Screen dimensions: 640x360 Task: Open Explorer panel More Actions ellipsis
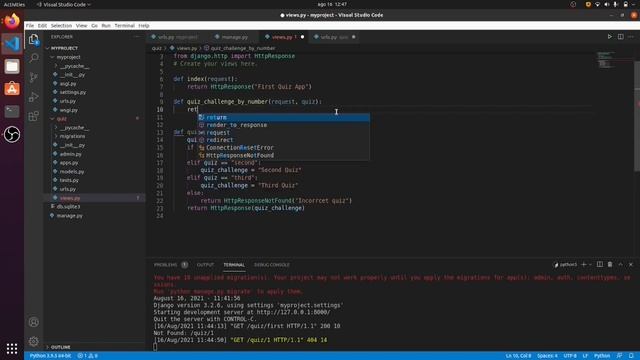pos(136,37)
